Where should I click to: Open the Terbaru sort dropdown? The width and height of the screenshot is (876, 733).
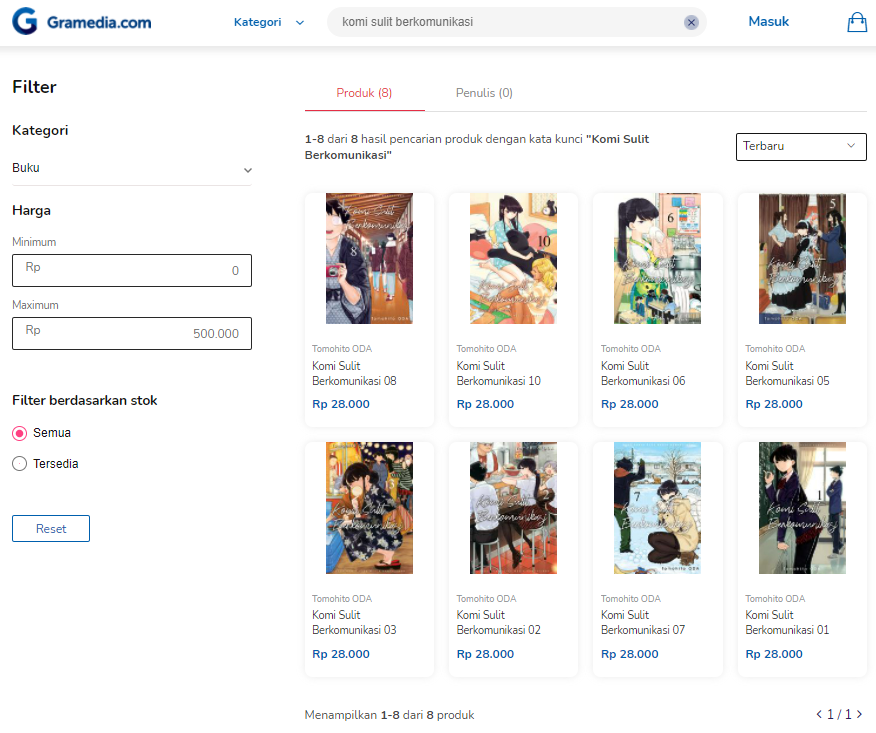click(801, 146)
